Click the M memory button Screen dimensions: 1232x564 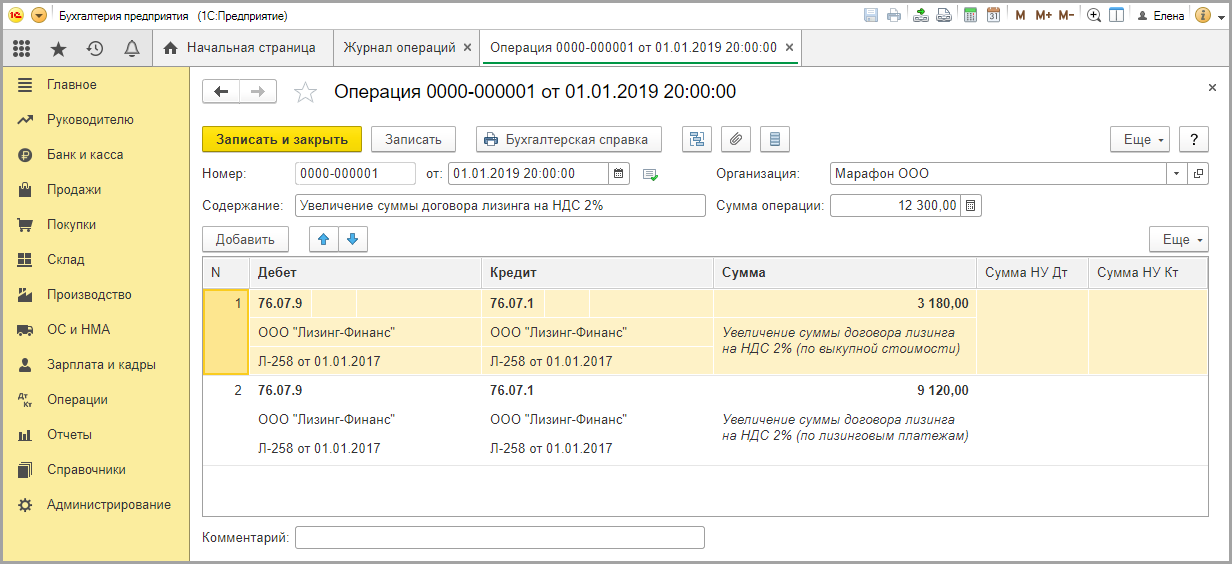click(1020, 15)
